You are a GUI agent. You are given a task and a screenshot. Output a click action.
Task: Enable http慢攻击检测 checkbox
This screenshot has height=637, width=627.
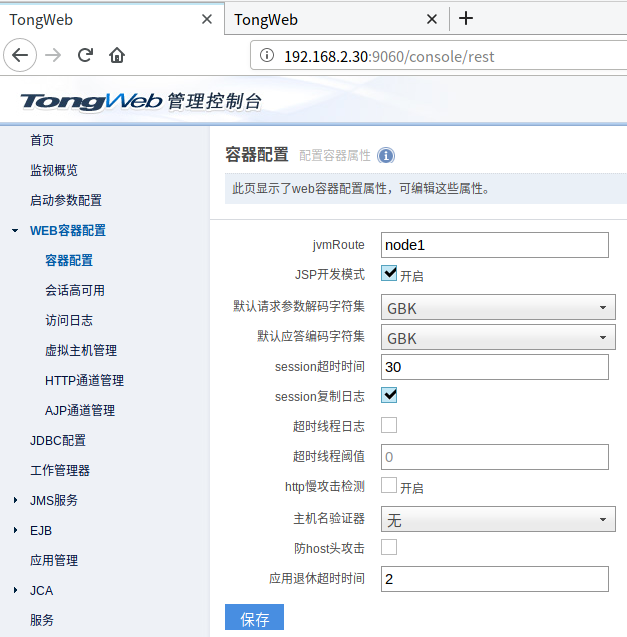pyautogui.click(x=389, y=485)
